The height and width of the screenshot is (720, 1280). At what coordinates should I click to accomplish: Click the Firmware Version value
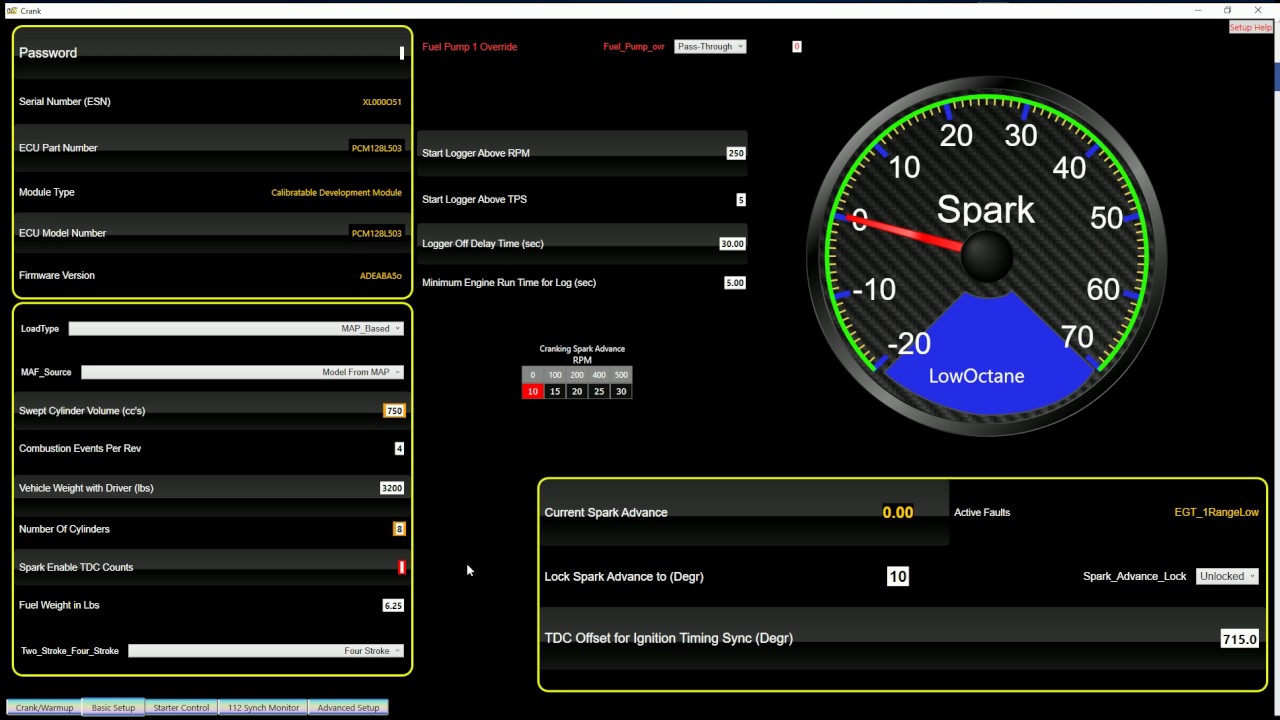pyautogui.click(x=381, y=276)
